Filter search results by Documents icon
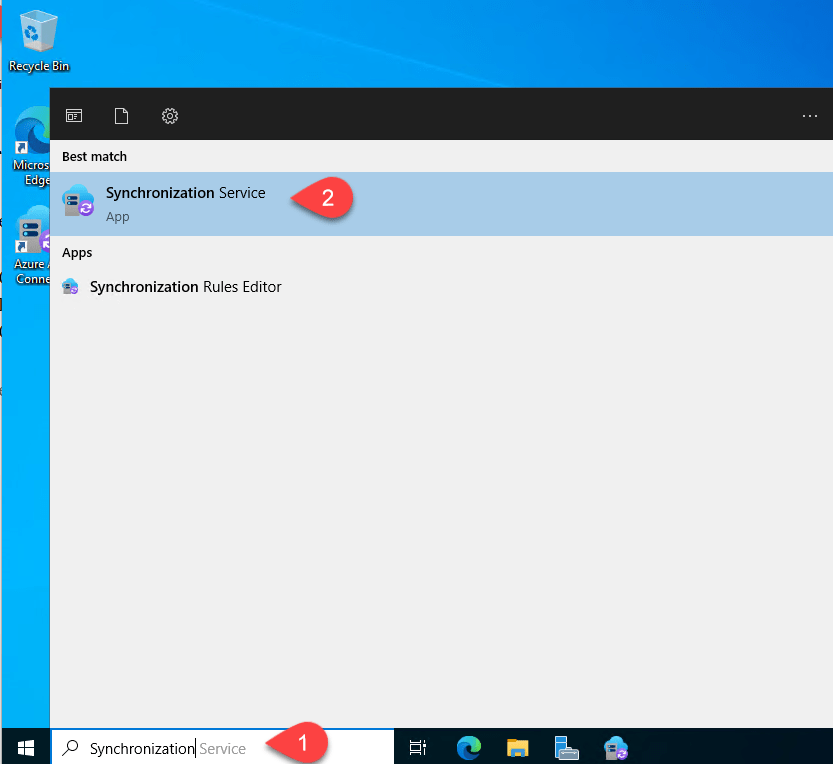This screenshot has width=833, height=764. pos(122,116)
